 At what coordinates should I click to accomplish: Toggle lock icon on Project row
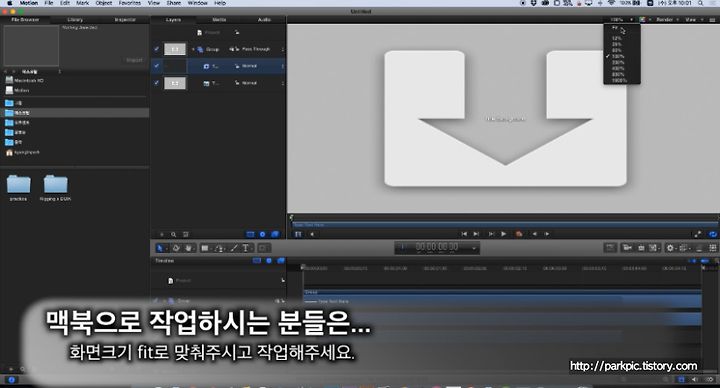click(x=237, y=32)
